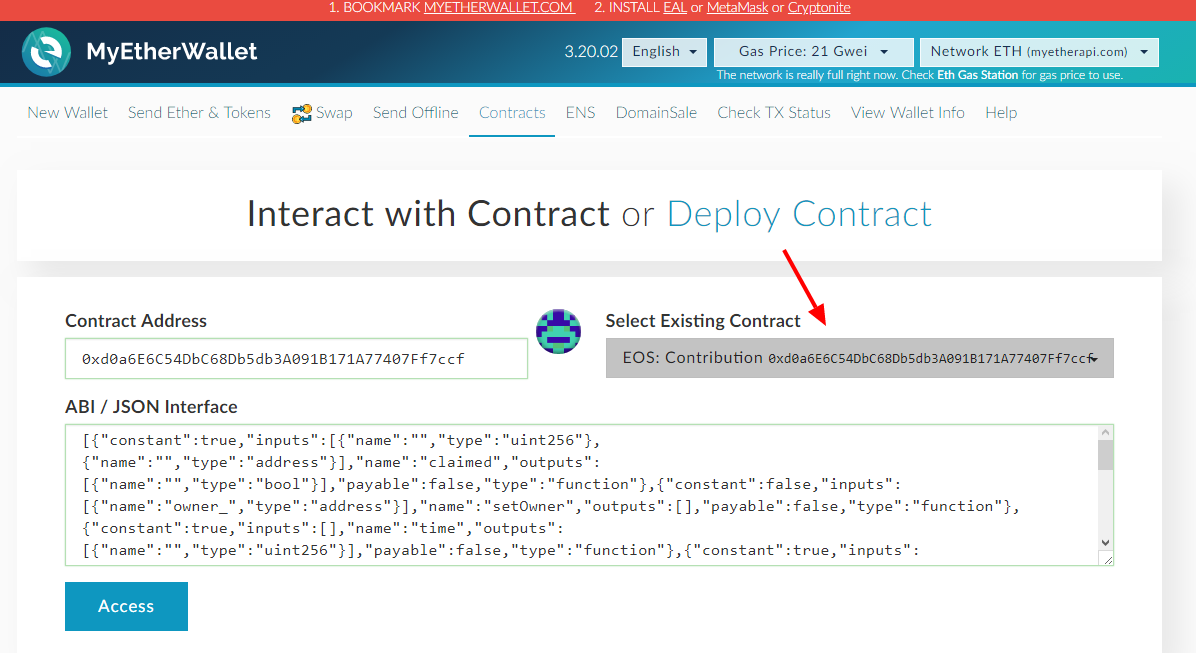Click the MyEtherWallet title text
Viewport: 1196px width, 653px height.
(x=172, y=52)
